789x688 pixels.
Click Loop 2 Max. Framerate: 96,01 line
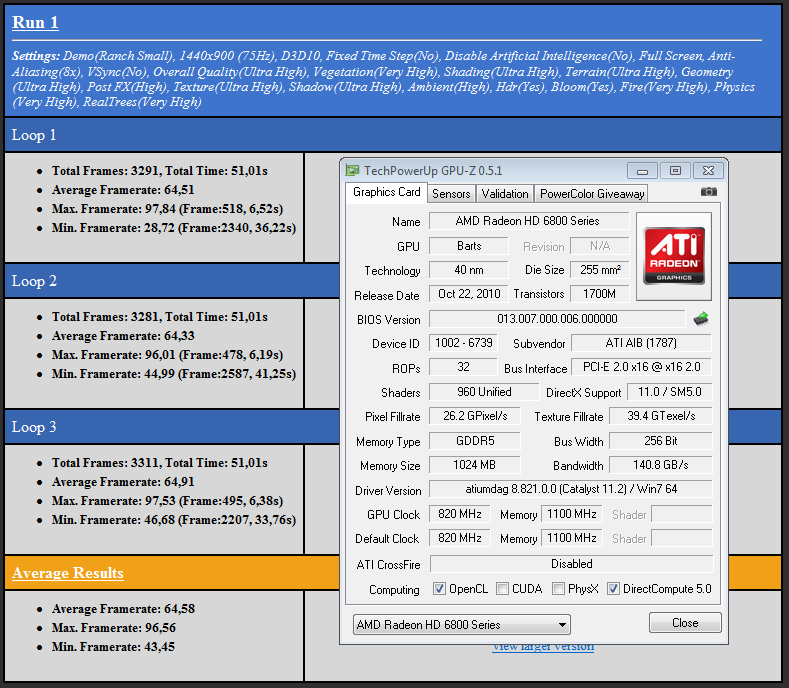[167, 355]
